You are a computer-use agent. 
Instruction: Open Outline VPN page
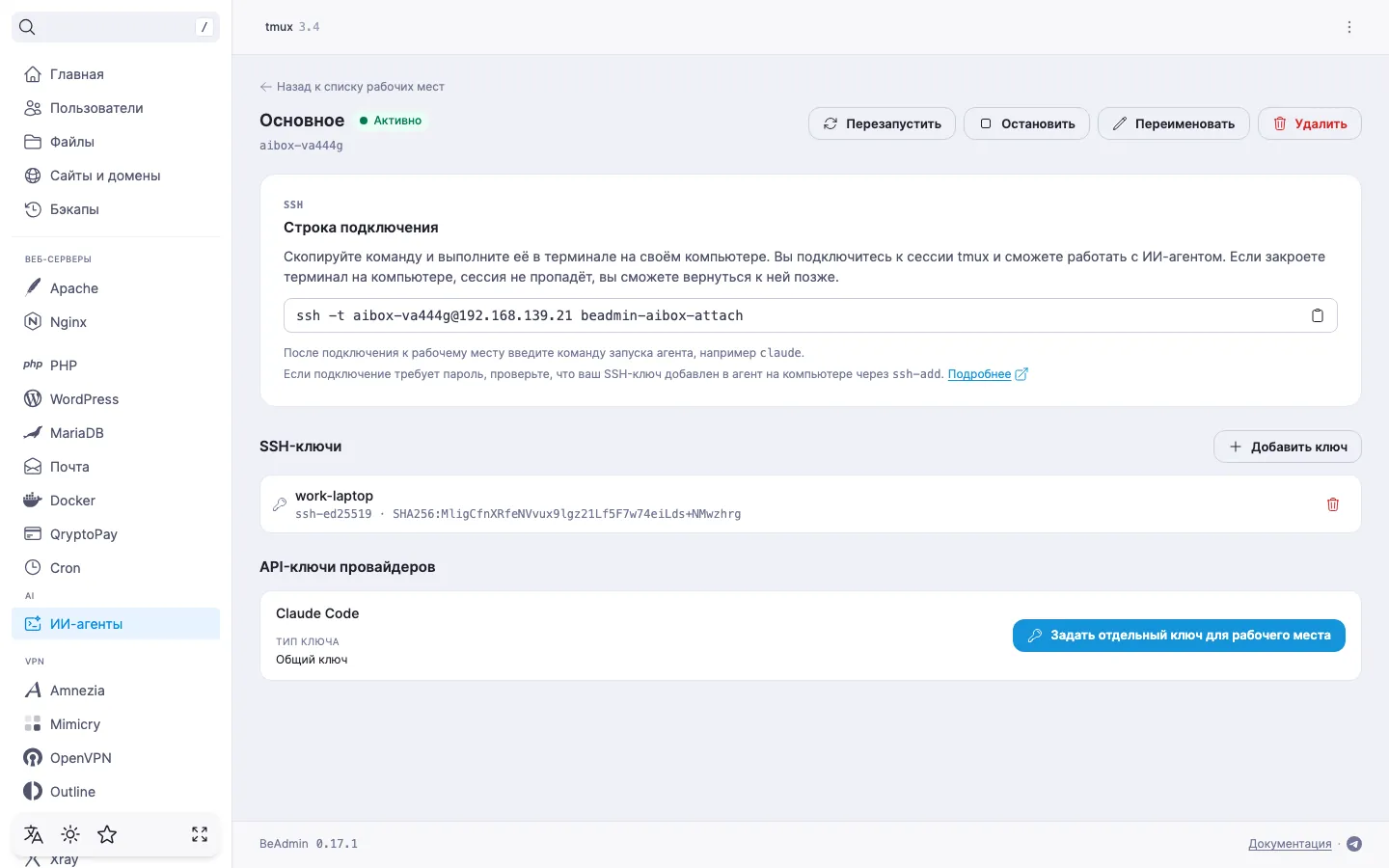(x=116, y=792)
